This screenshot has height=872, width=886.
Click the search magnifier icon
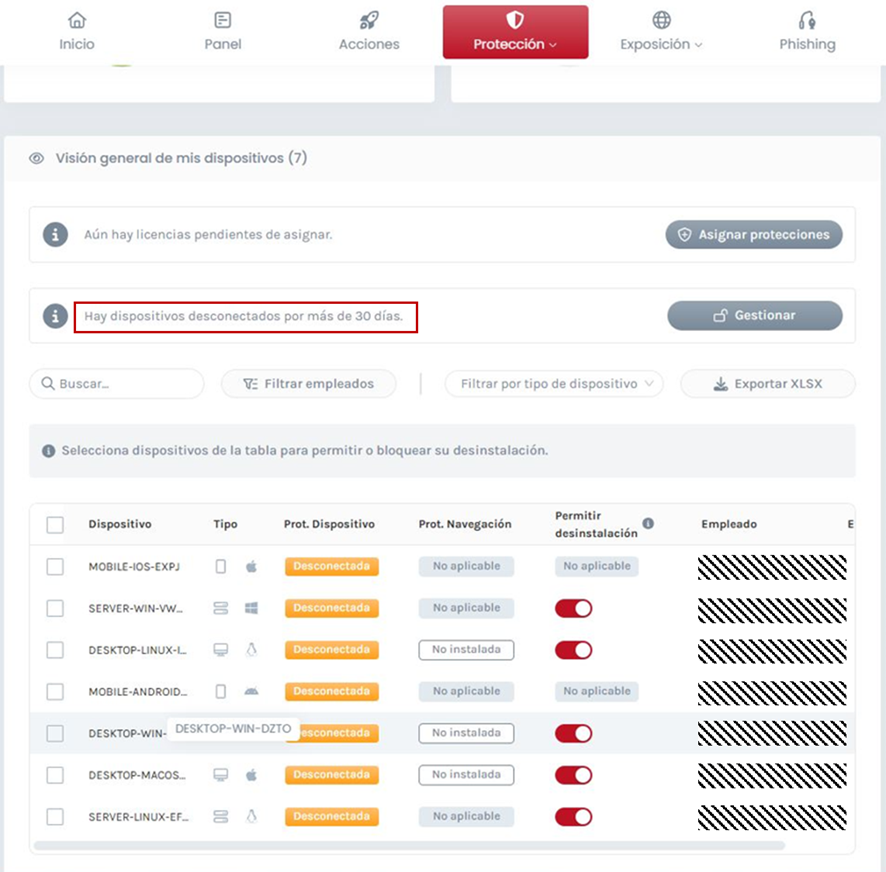tap(47, 384)
